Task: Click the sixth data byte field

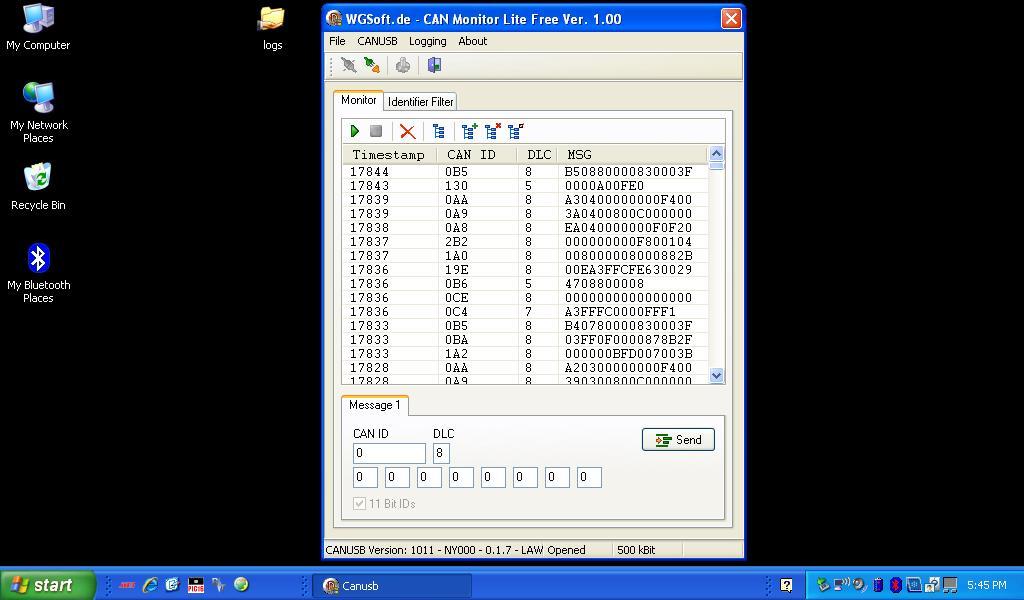Action: click(525, 477)
